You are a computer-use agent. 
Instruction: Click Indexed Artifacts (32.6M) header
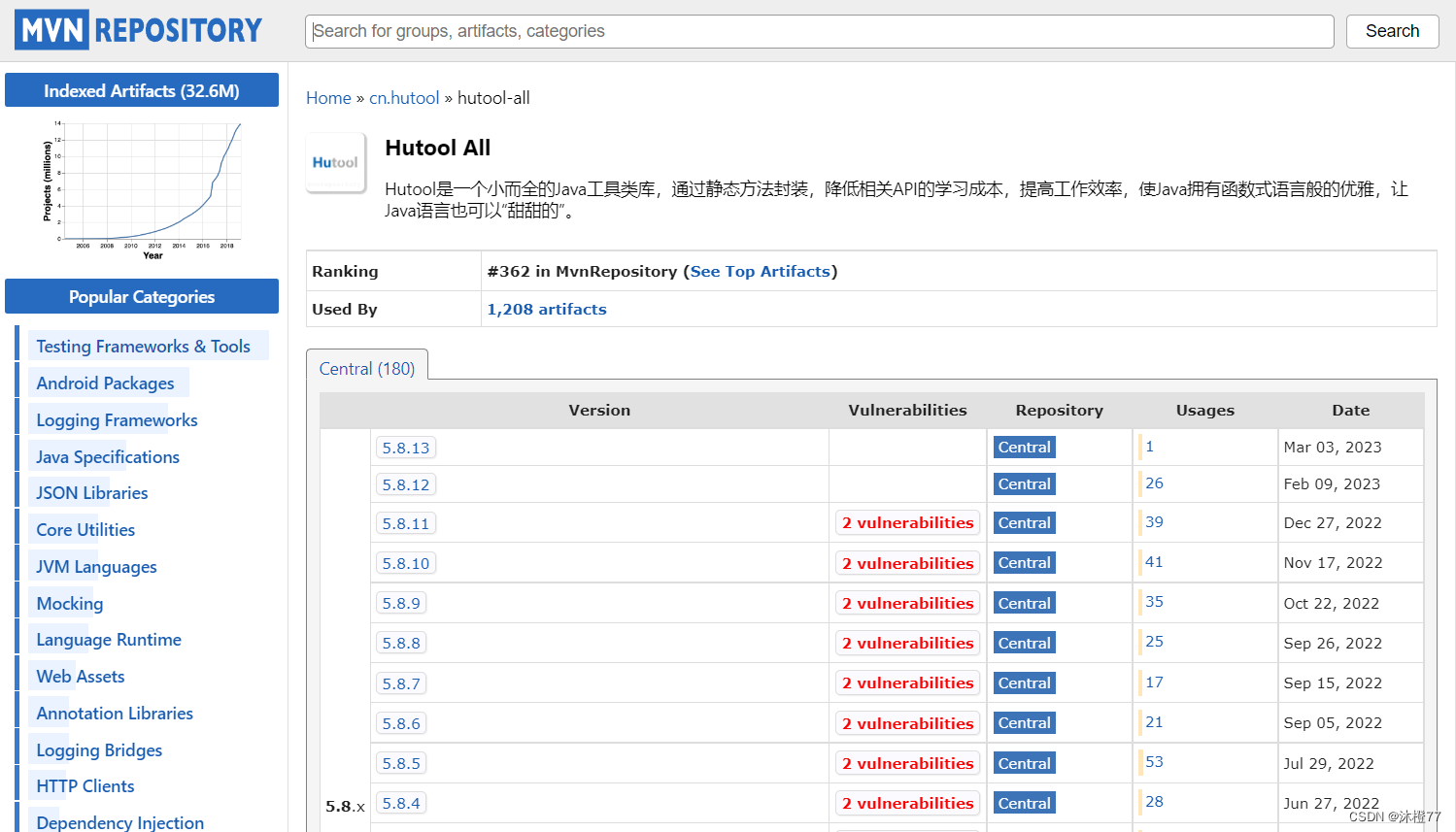(142, 90)
